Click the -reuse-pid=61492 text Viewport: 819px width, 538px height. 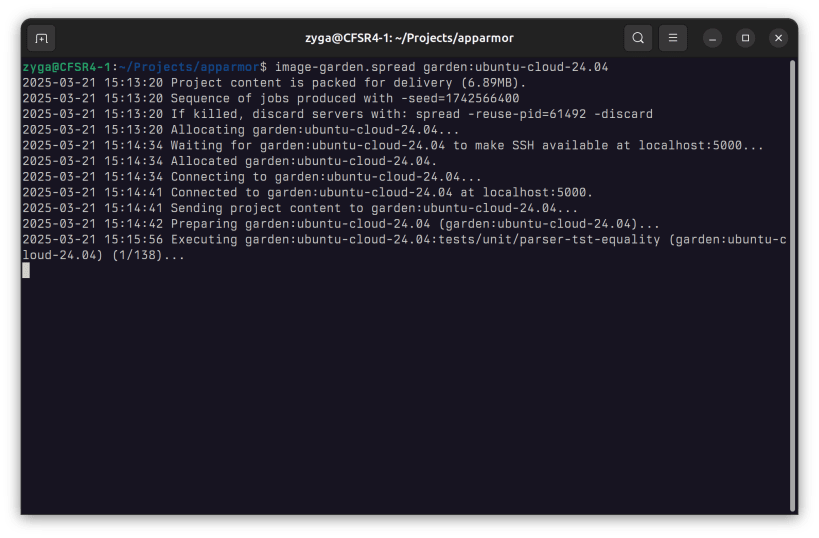[x=526, y=114]
